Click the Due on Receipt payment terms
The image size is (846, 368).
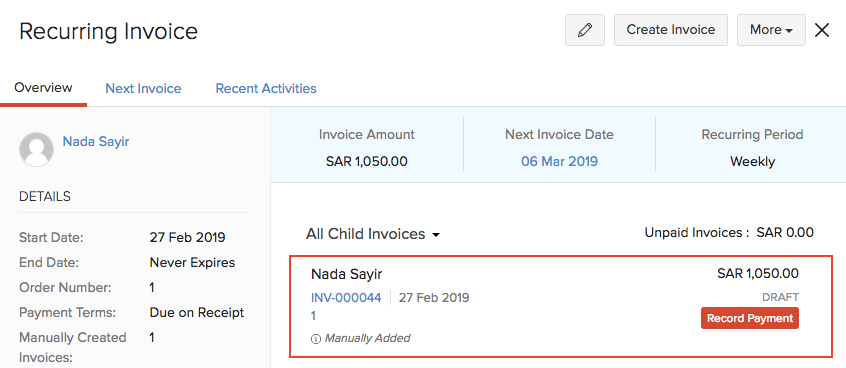tap(196, 312)
